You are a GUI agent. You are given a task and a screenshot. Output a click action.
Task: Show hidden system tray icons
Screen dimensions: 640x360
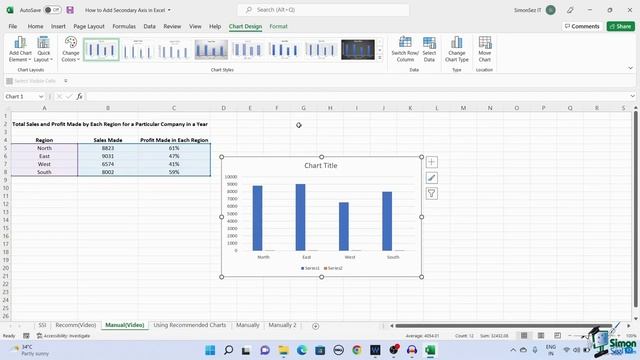point(513,350)
